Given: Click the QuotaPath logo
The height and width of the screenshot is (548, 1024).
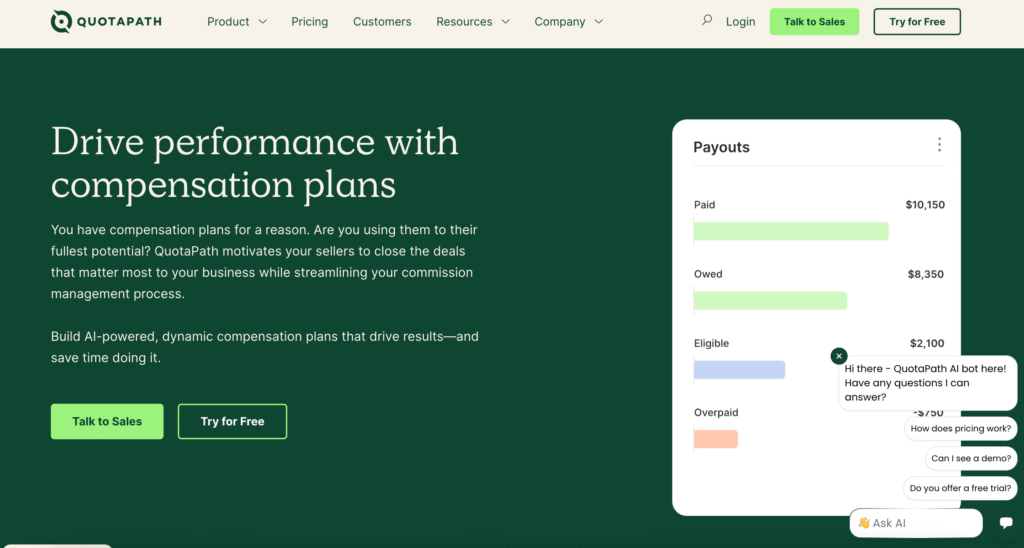Looking at the screenshot, I should (106, 22).
